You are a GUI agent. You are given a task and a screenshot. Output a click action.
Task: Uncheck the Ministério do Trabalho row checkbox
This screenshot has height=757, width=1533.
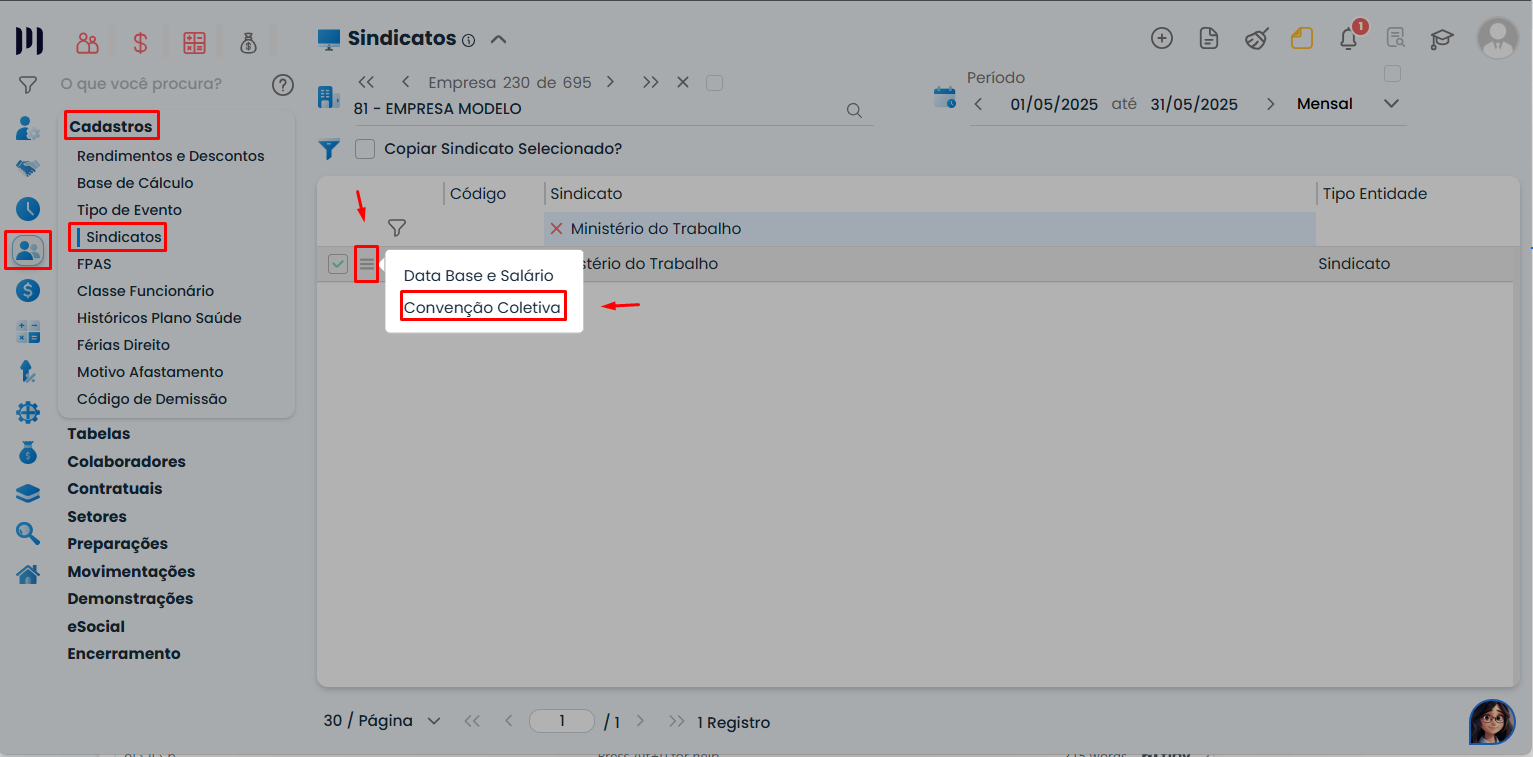coord(338,264)
